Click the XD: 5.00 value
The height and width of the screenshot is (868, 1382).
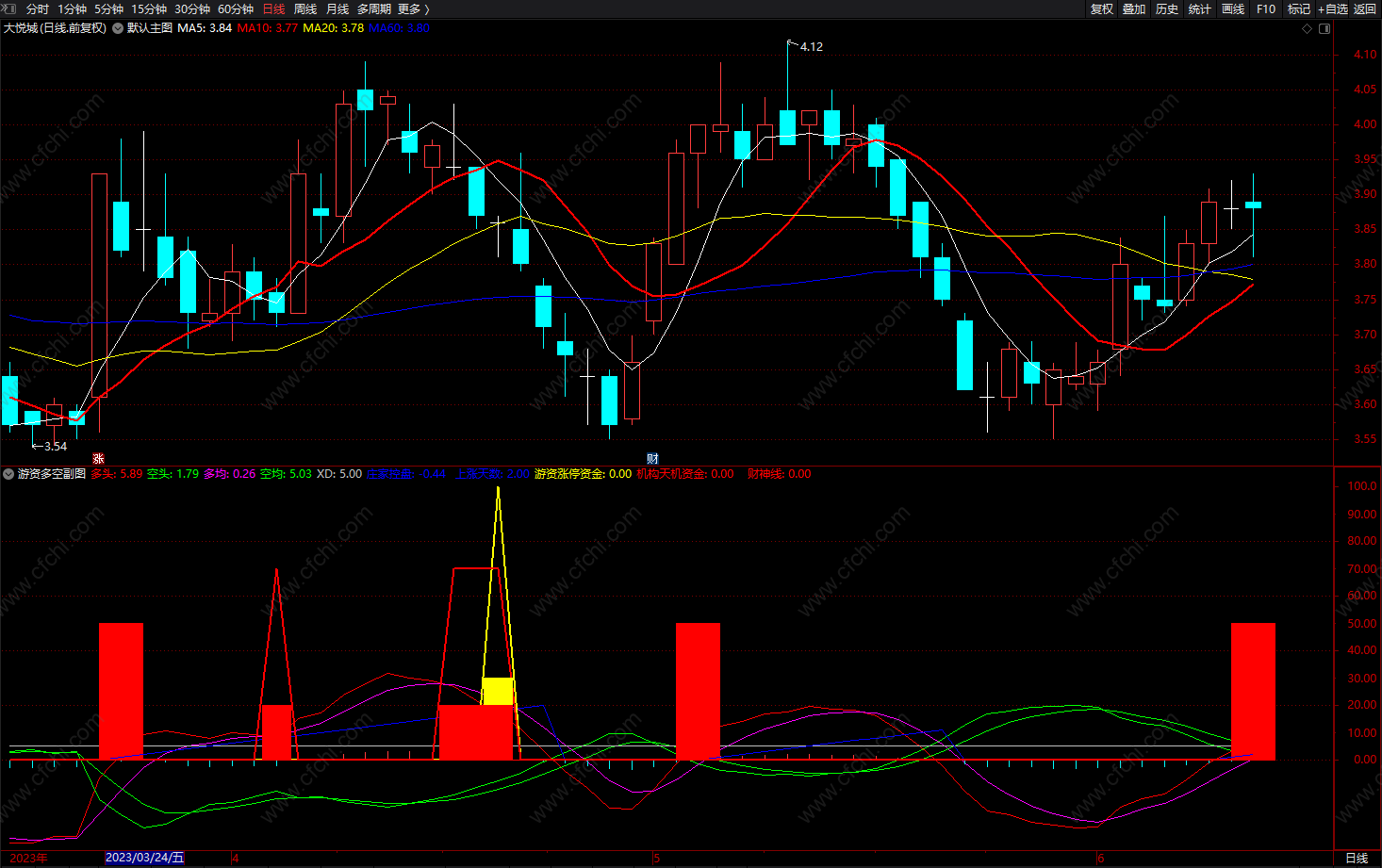click(x=339, y=474)
